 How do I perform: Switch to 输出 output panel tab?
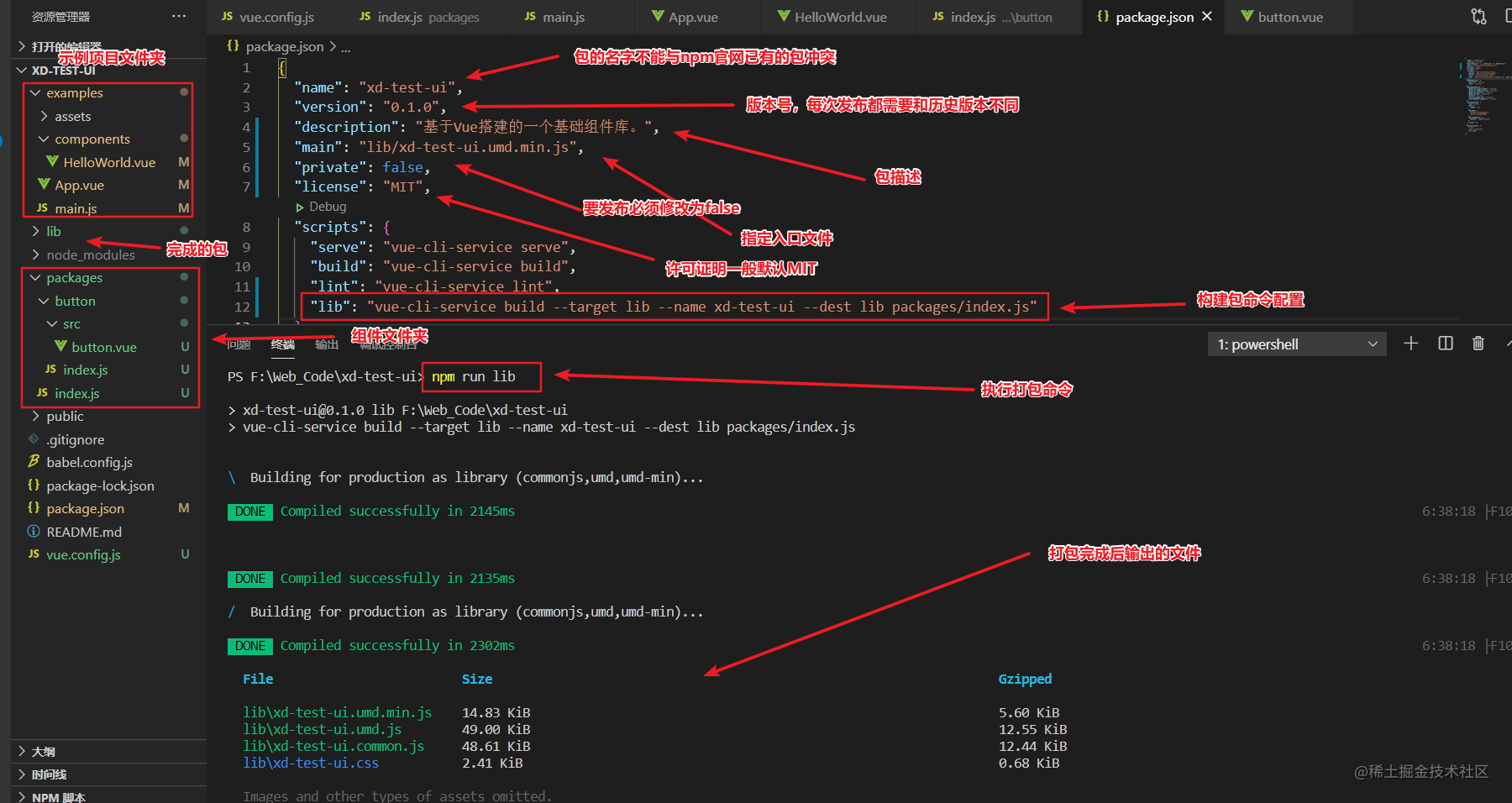coord(326,344)
